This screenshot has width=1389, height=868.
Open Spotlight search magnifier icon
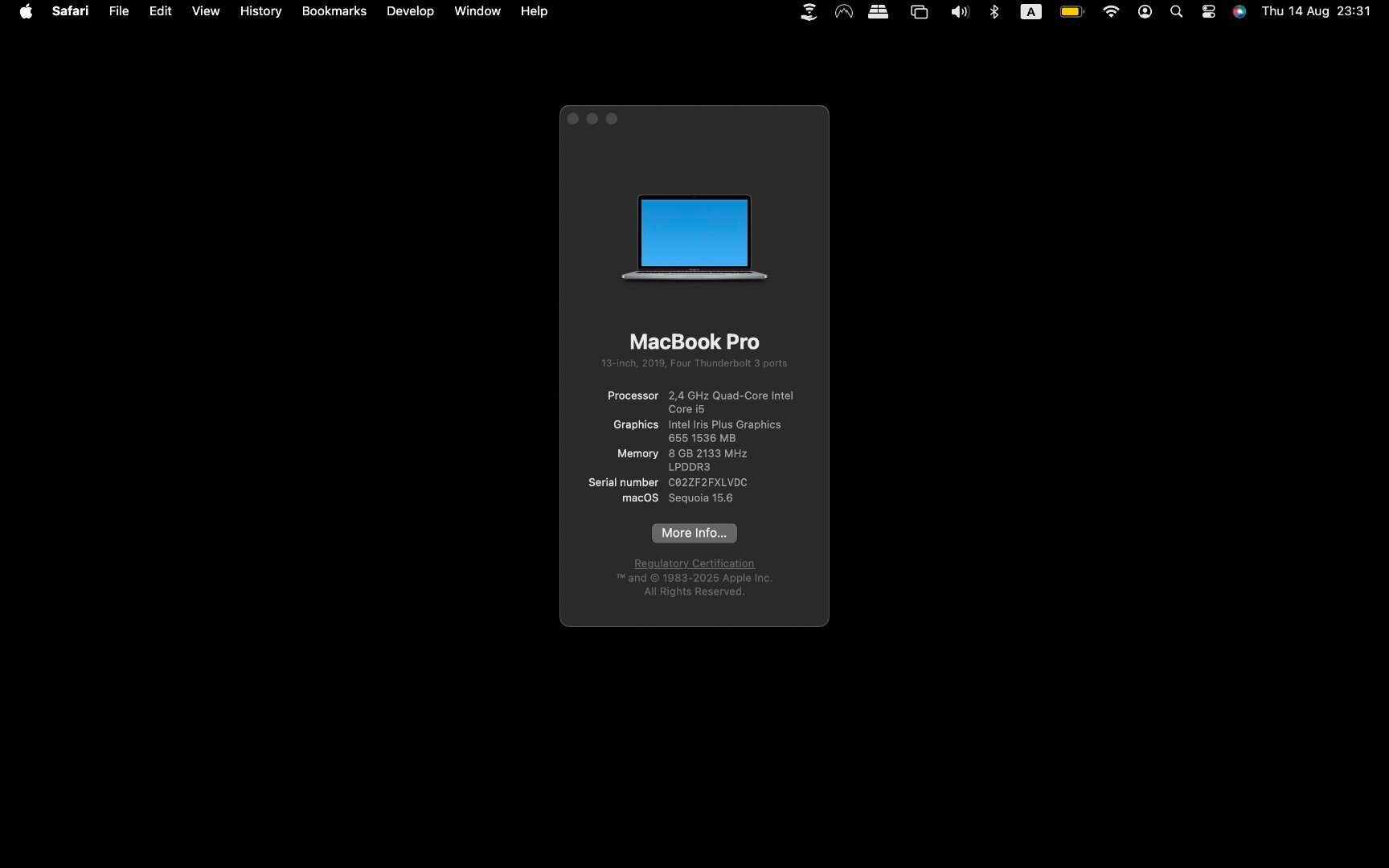[1176, 11]
